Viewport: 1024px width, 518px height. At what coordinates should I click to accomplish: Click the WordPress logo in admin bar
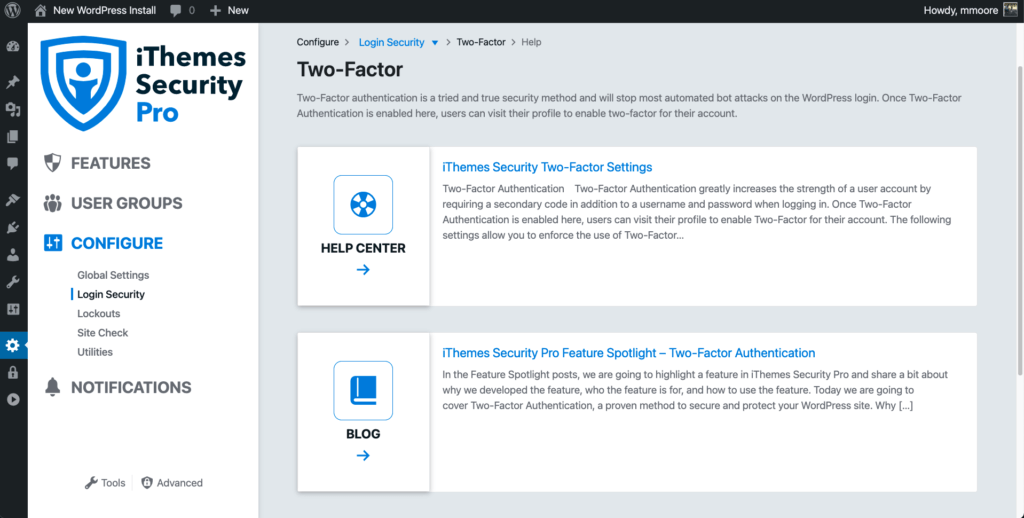(x=13, y=10)
